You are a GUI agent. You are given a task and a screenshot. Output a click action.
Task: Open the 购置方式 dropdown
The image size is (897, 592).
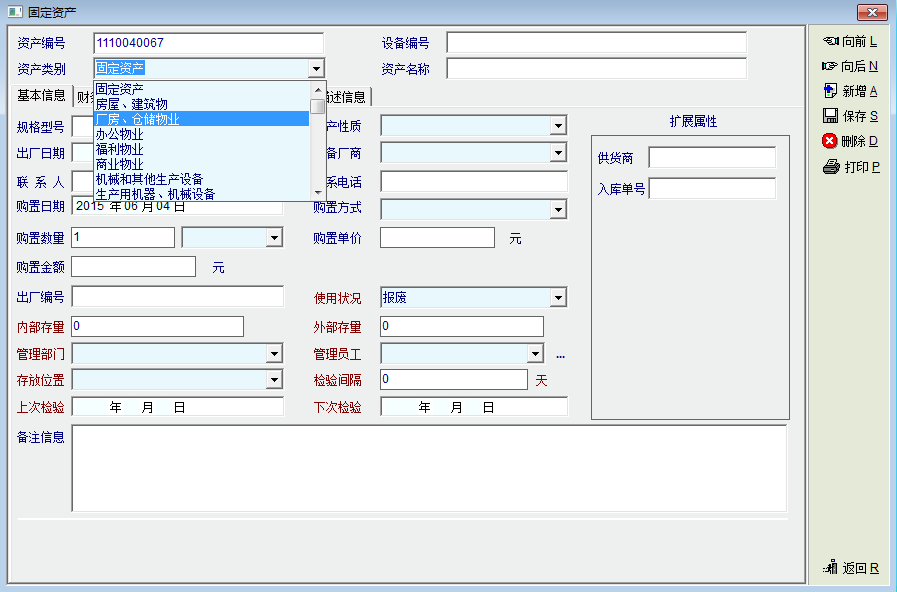[x=558, y=210]
